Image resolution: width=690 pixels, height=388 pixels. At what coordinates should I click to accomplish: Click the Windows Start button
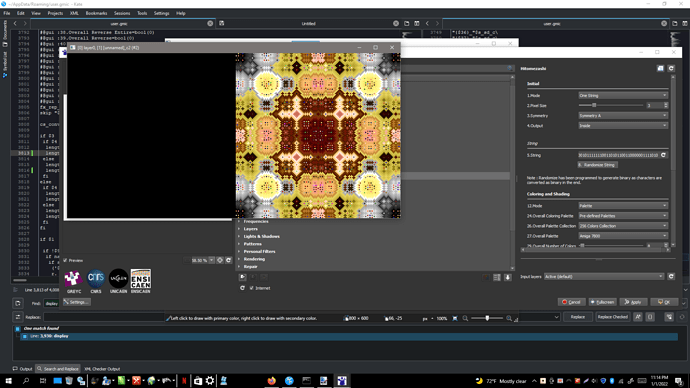(8, 381)
